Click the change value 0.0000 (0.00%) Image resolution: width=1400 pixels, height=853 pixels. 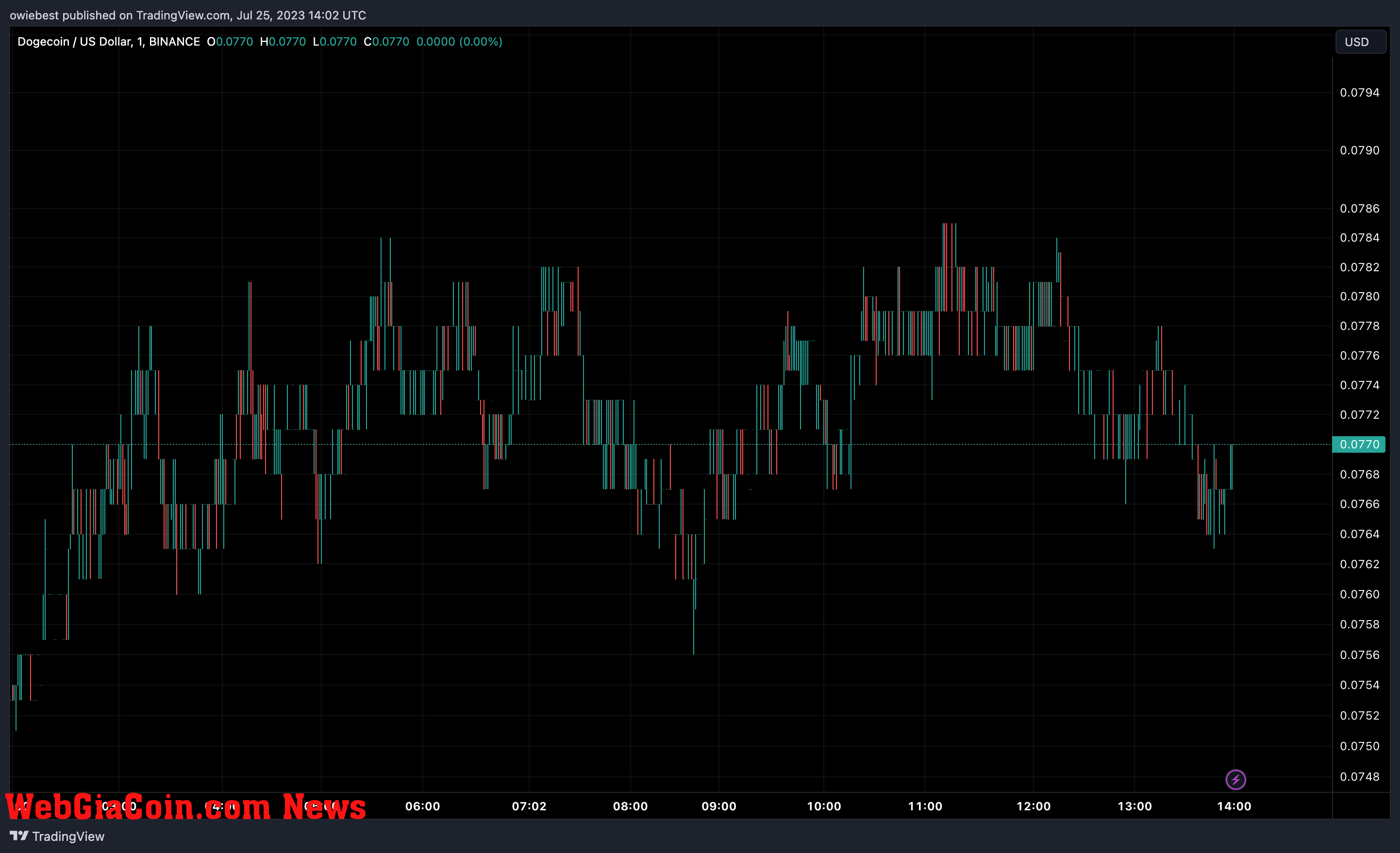[459, 41]
